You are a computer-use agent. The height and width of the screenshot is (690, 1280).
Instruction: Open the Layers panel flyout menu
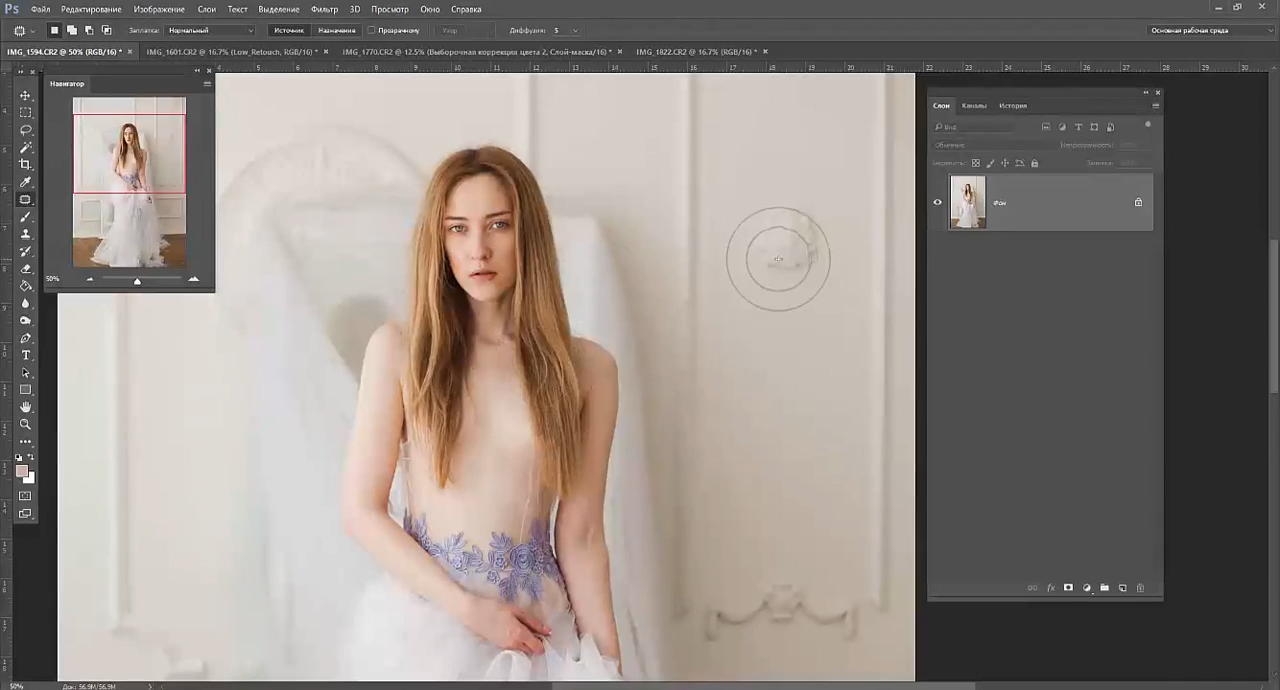click(1156, 105)
